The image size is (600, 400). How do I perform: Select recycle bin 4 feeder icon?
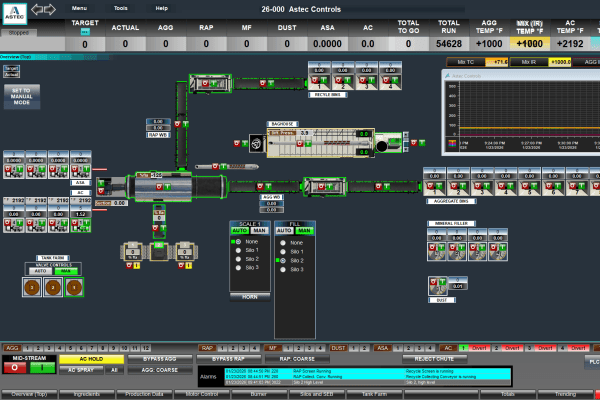point(390,82)
